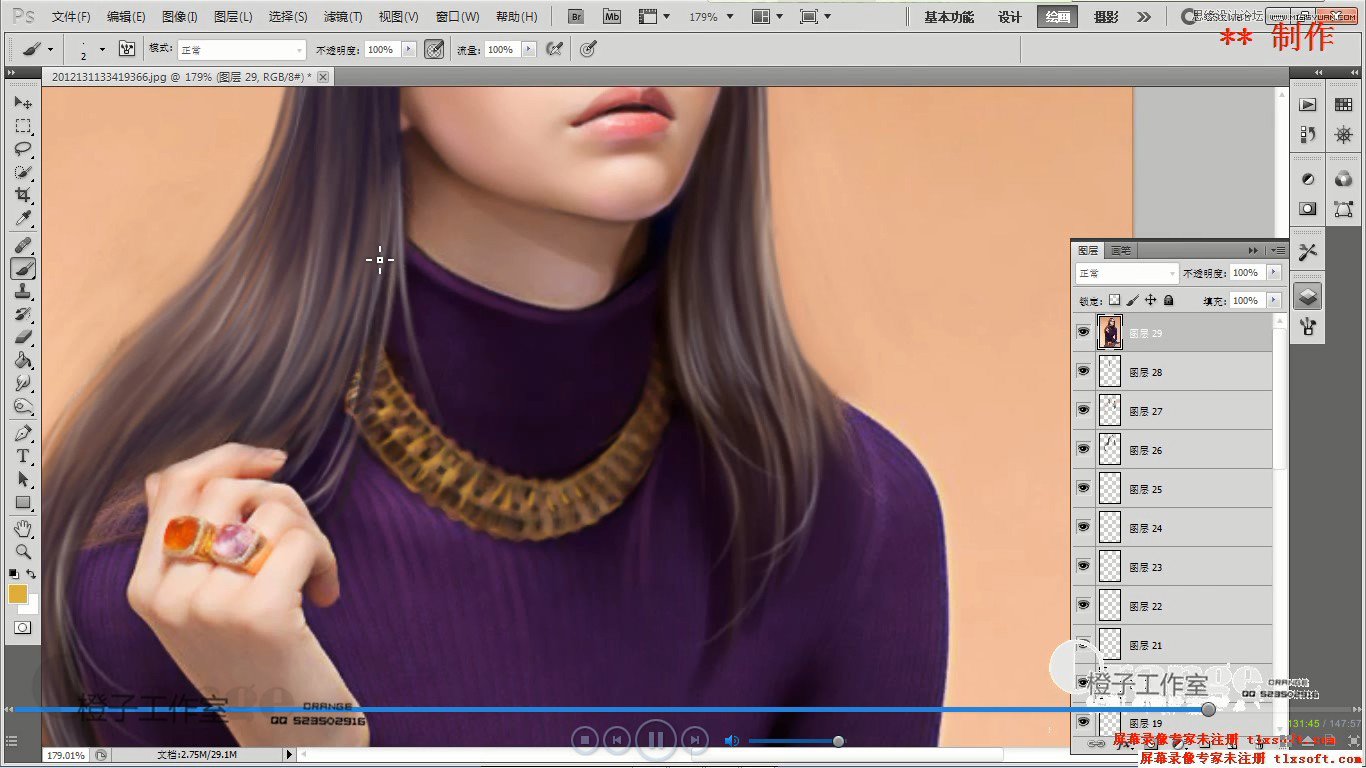Image resolution: width=1366 pixels, height=768 pixels.
Task: Open the 文件(F) menu
Action: (x=71, y=17)
